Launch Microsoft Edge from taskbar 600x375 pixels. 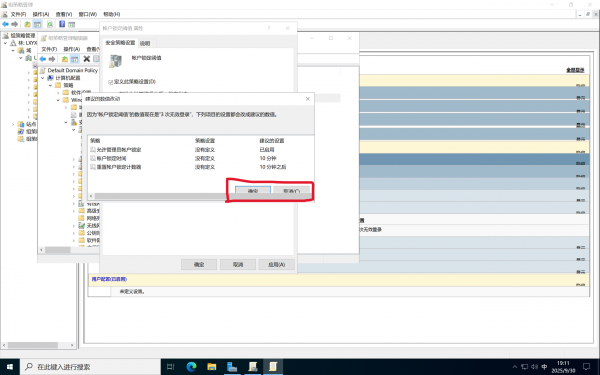pyautogui.click(x=191, y=367)
